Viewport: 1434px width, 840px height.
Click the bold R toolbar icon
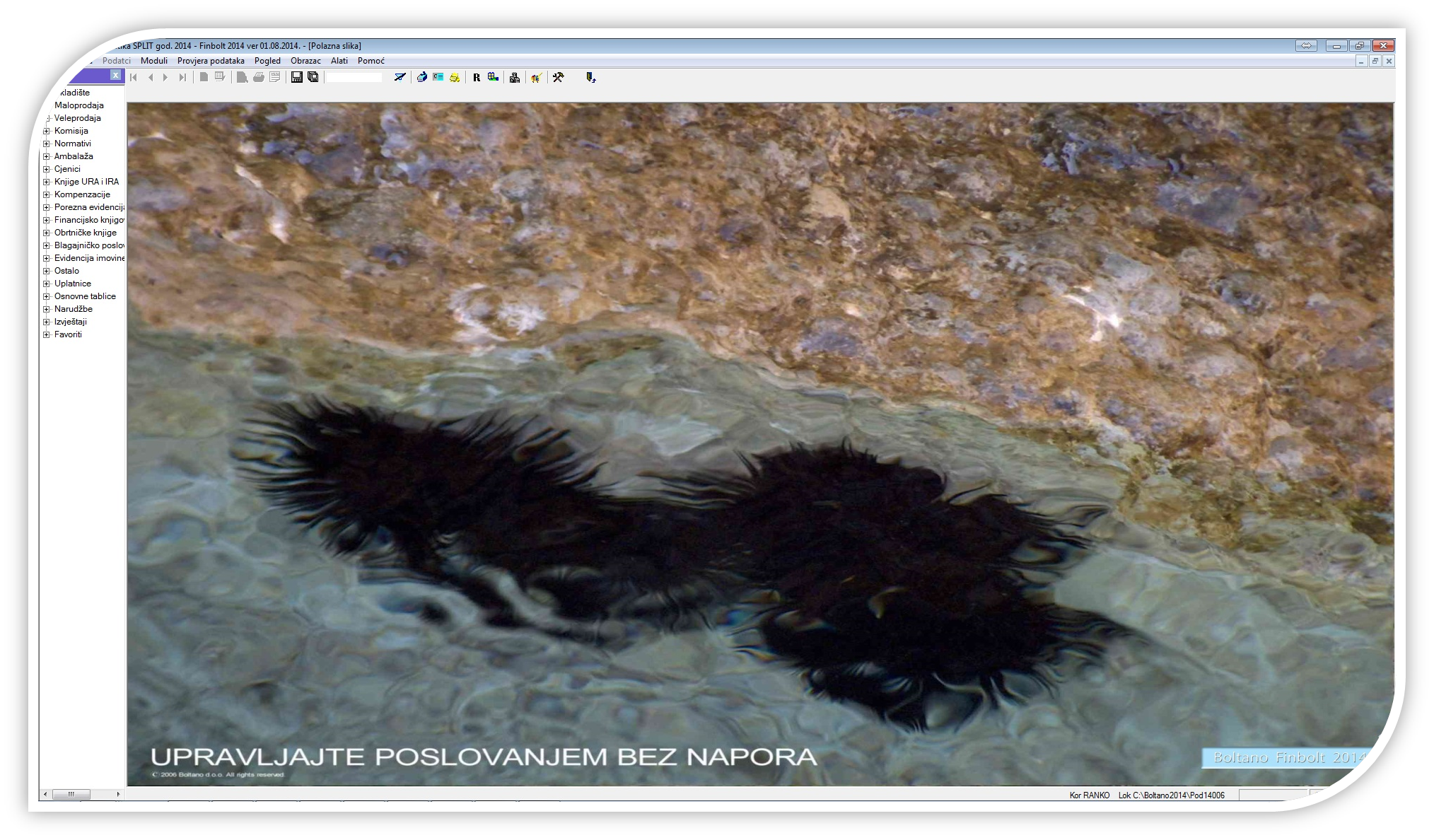pos(477,78)
